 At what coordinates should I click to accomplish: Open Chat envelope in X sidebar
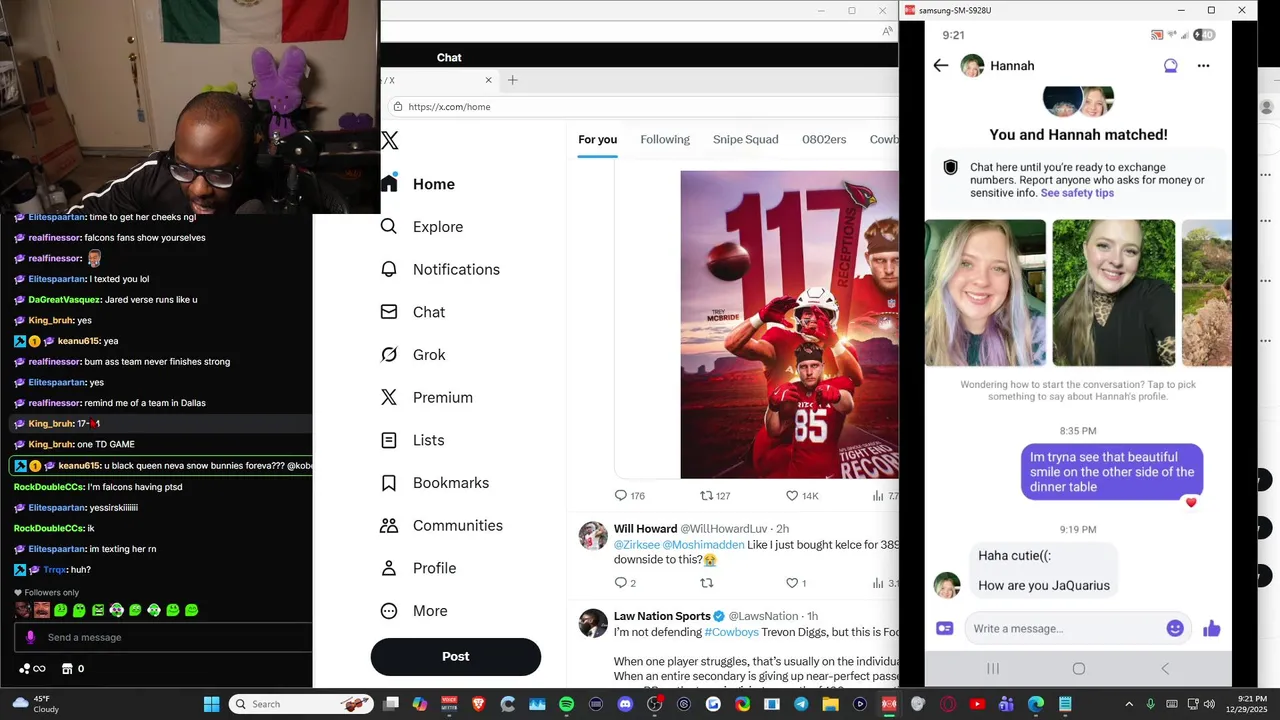[x=412, y=312]
